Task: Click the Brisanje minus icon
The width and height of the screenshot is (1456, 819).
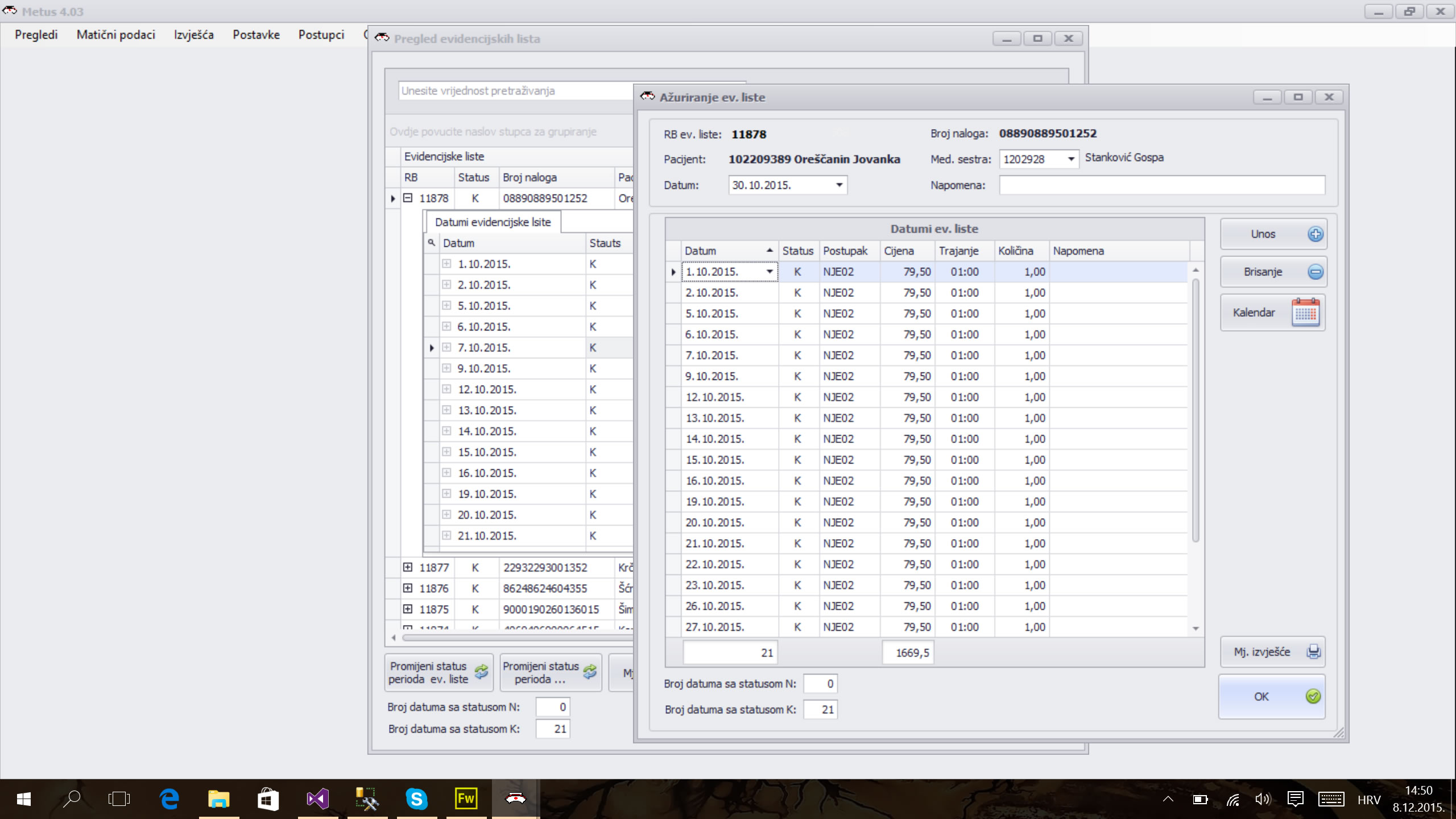Action: [1315, 272]
